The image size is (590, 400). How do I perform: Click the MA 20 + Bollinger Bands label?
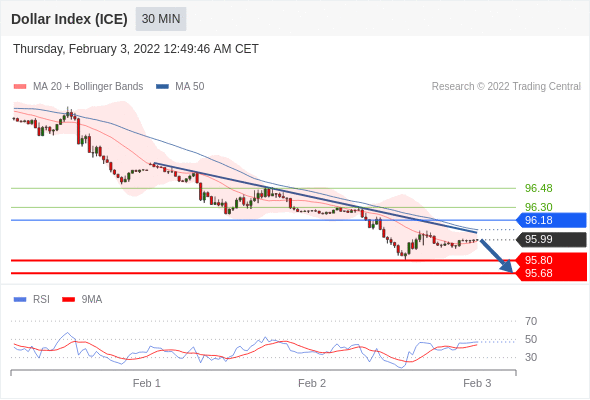tap(88, 87)
